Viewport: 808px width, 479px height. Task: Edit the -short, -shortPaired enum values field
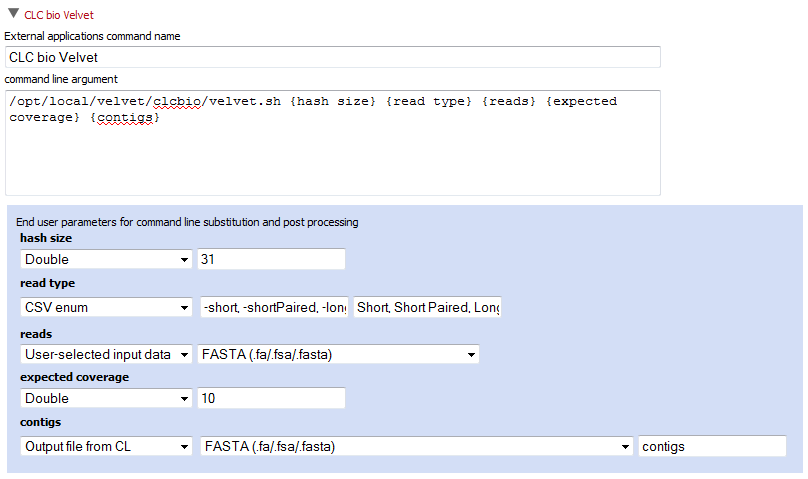274,307
